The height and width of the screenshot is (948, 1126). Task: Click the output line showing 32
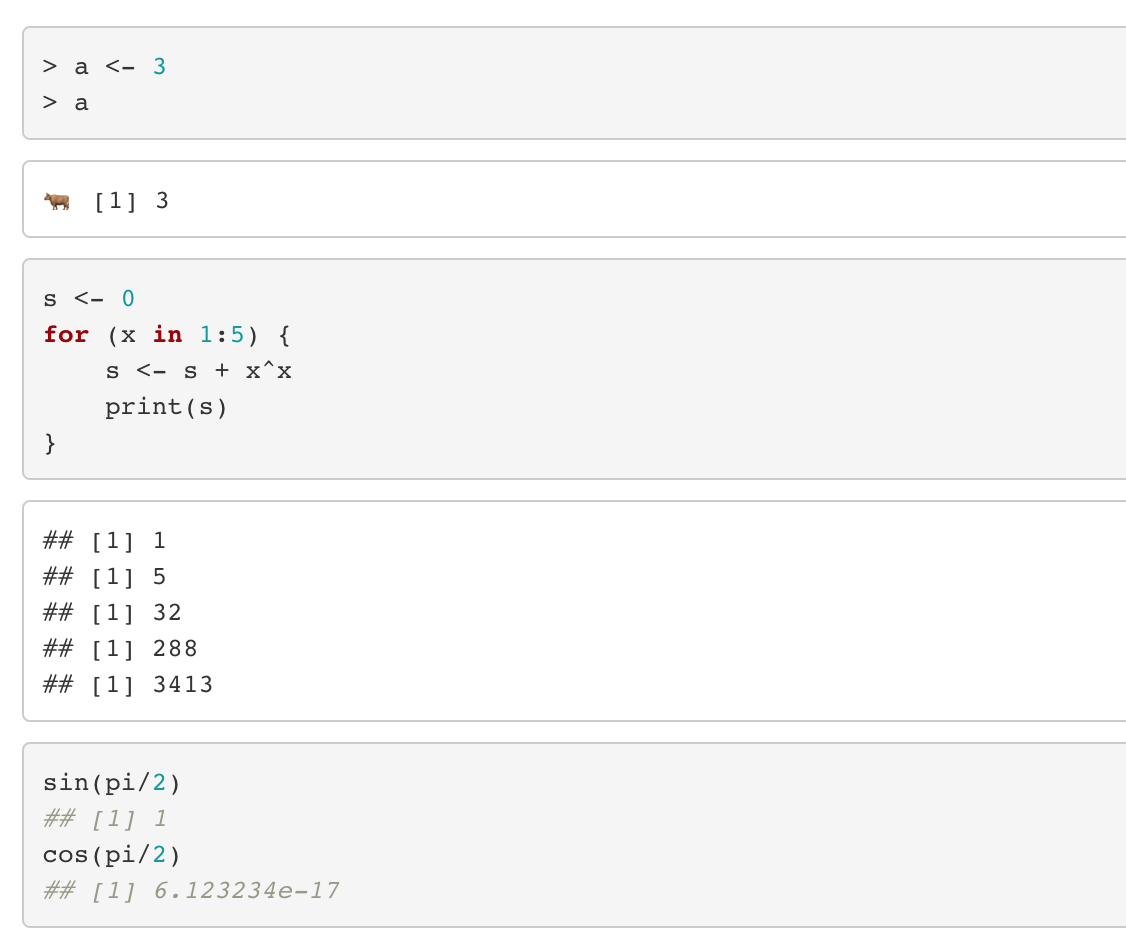(x=113, y=613)
